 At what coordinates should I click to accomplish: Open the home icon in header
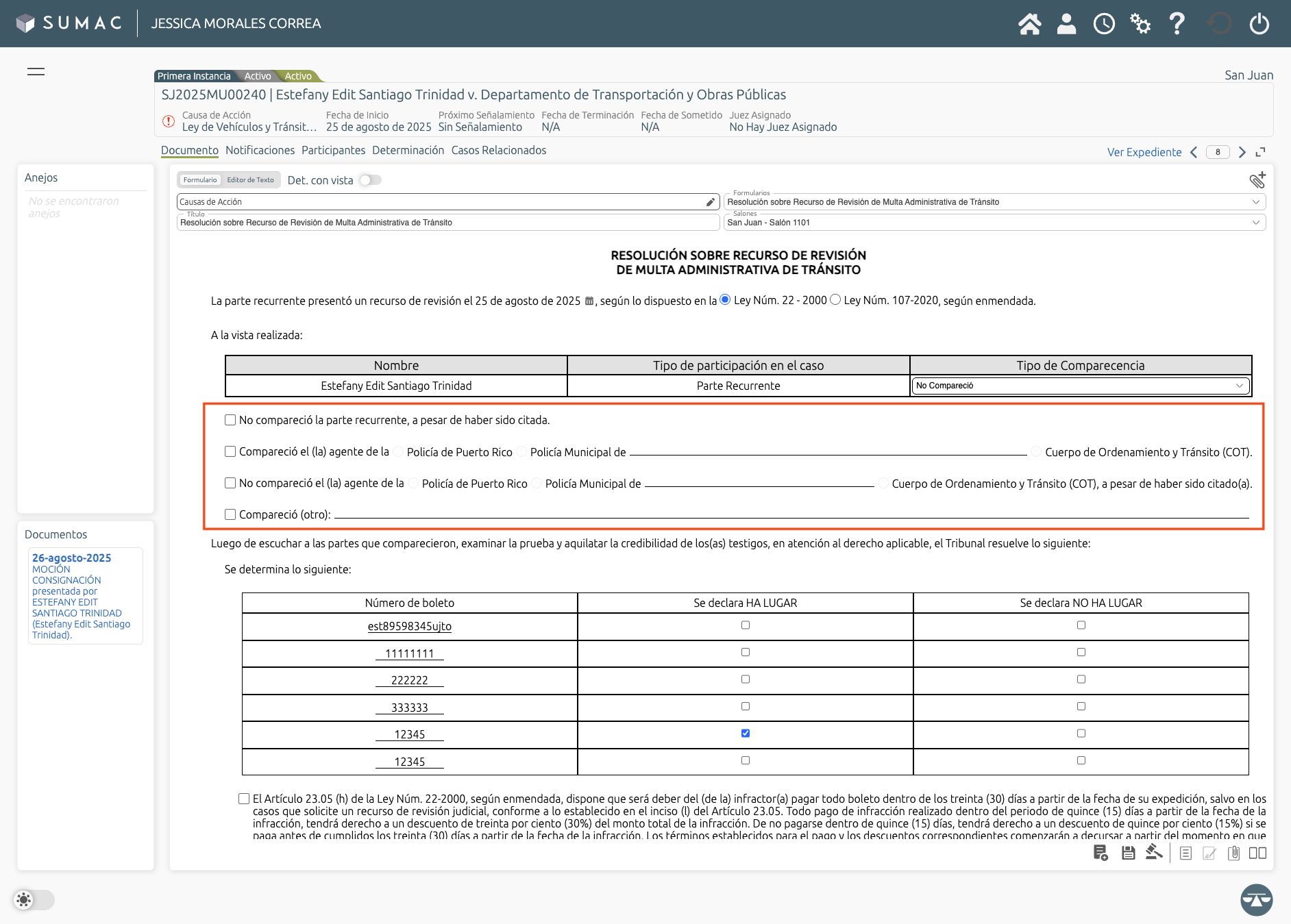pyautogui.click(x=1029, y=24)
